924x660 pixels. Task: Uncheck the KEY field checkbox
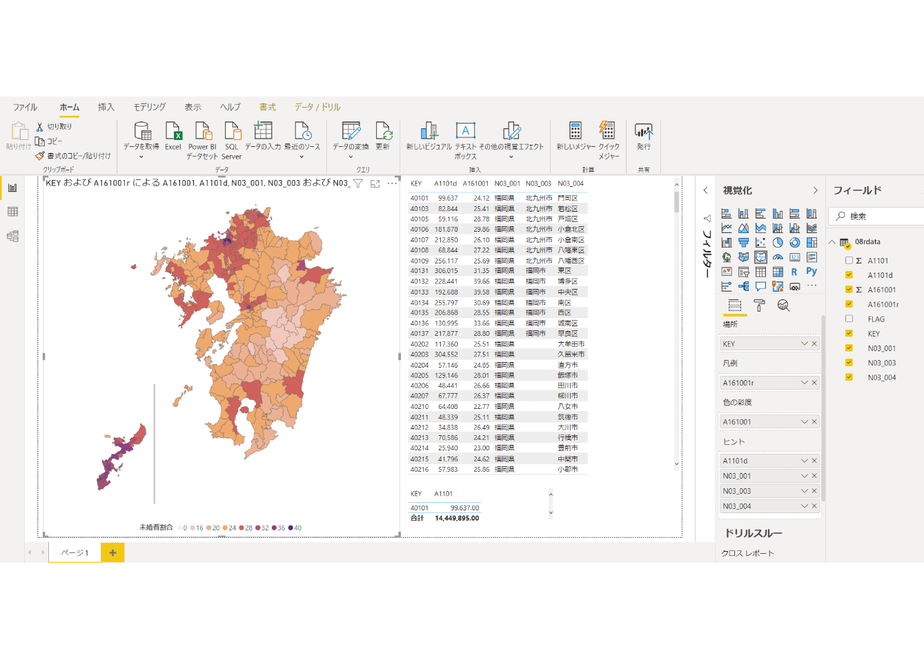coord(849,334)
